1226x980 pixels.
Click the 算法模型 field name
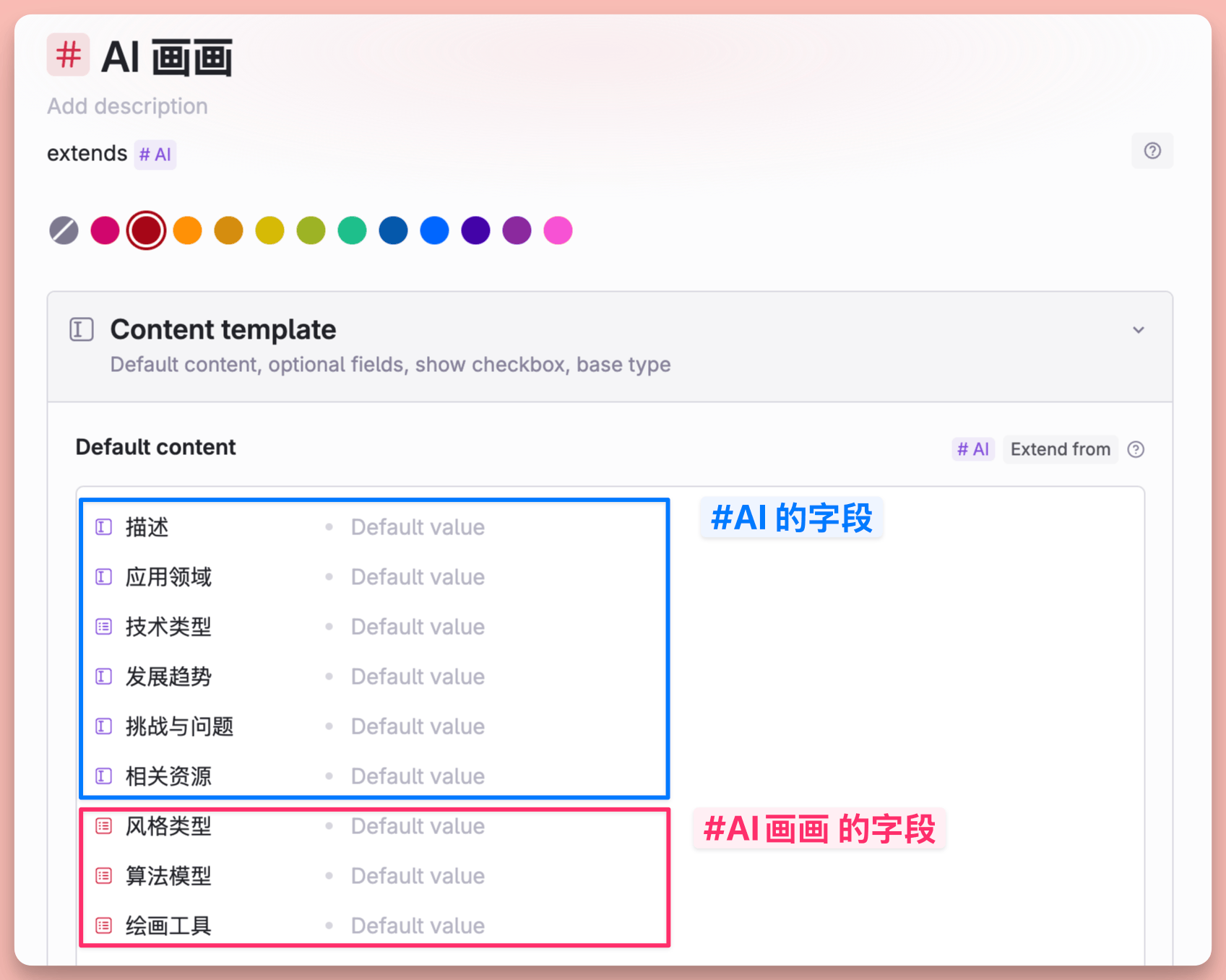tap(168, 876)
